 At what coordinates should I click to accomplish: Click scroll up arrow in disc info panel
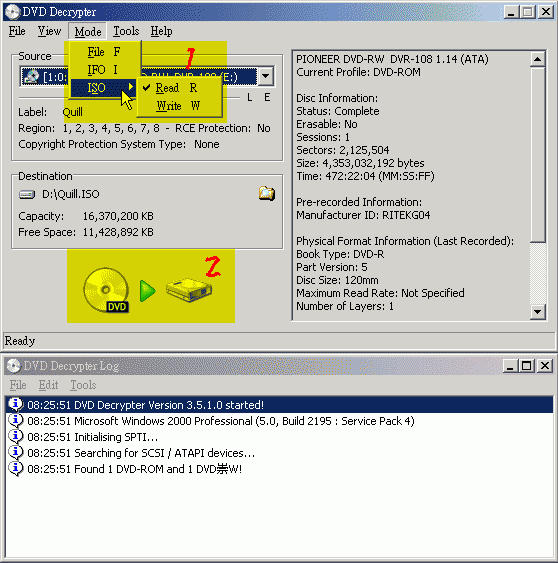(x=538, y=59)
